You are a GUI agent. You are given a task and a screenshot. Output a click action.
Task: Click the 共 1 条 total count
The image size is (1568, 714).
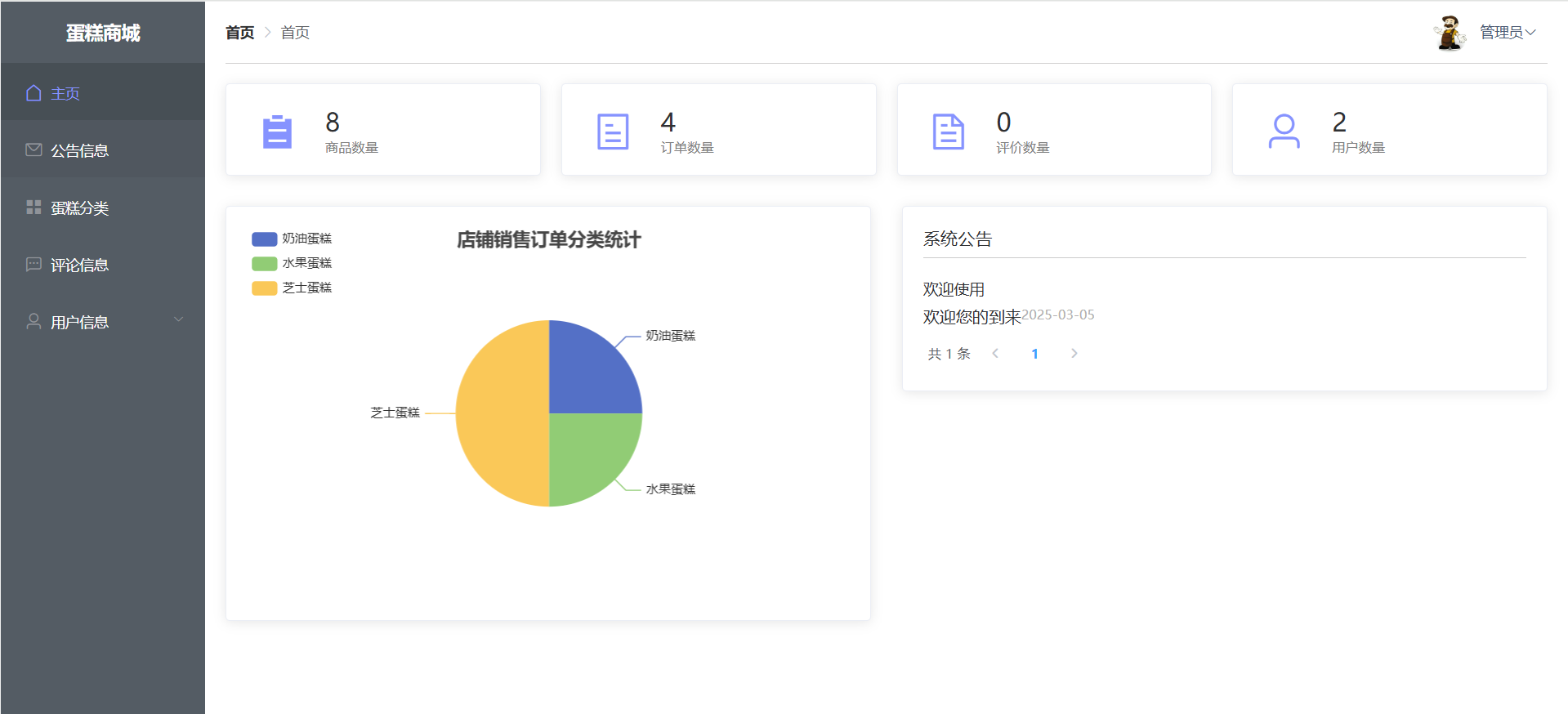[949, 354]
